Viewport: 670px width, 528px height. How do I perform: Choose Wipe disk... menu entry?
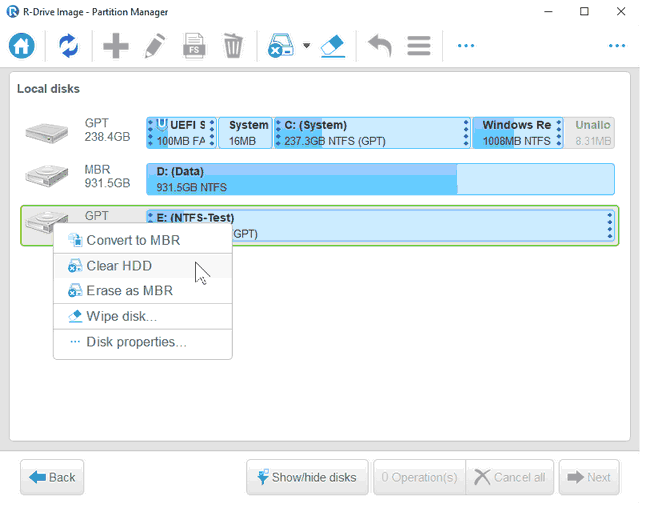(143, 316)
